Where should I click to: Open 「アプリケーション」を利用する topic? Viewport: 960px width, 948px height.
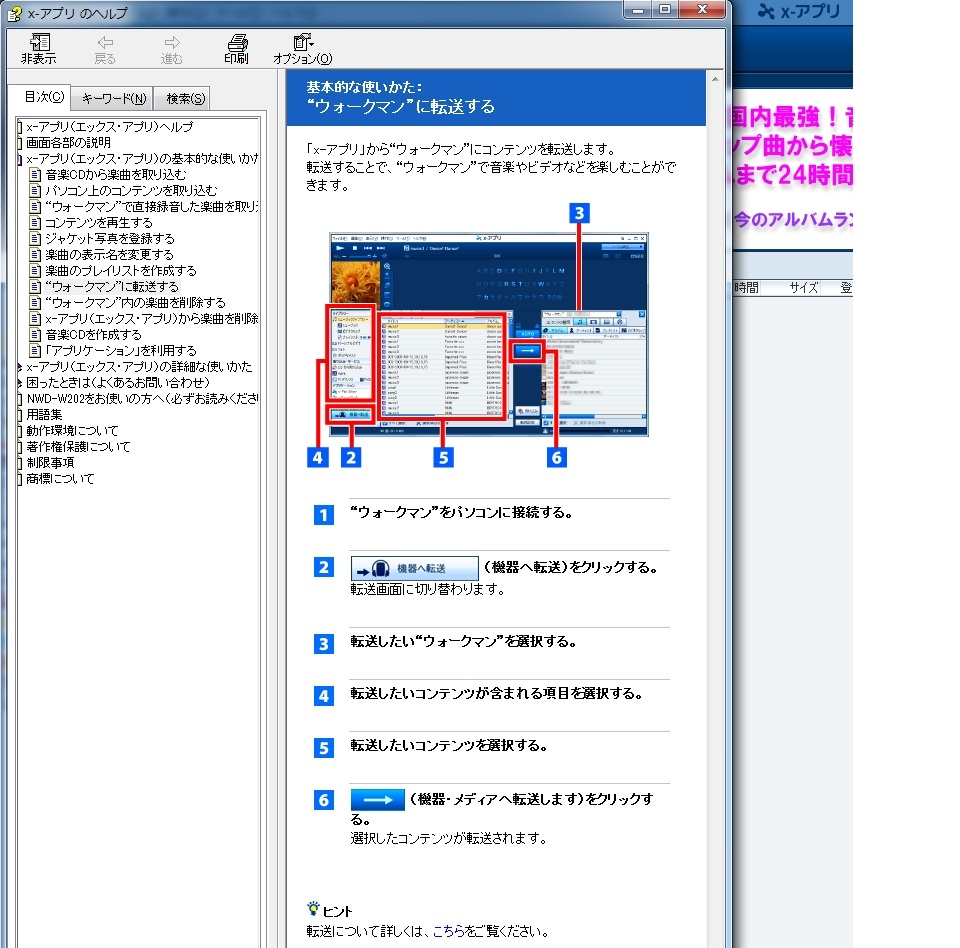click(121, 350)
